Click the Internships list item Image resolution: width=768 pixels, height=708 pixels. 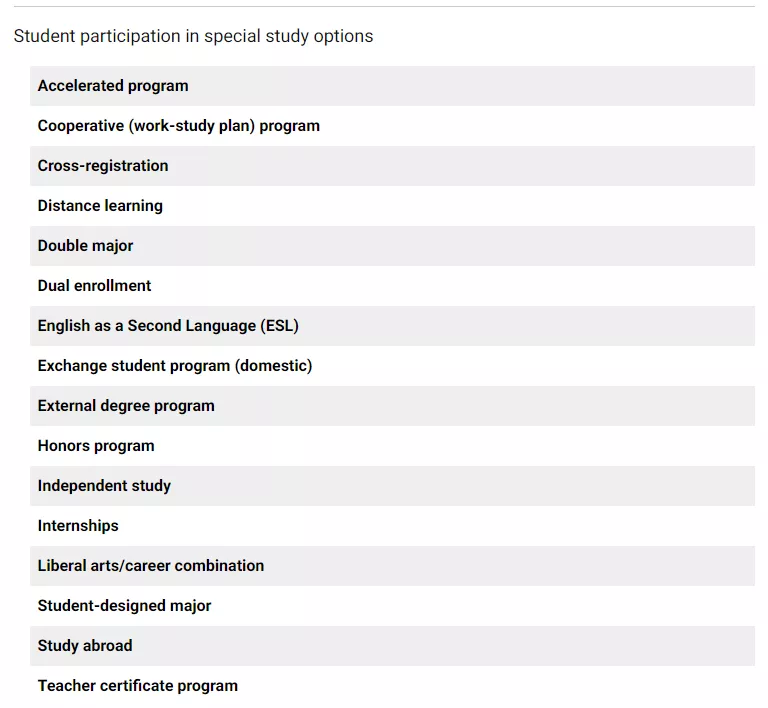point(78,526)
